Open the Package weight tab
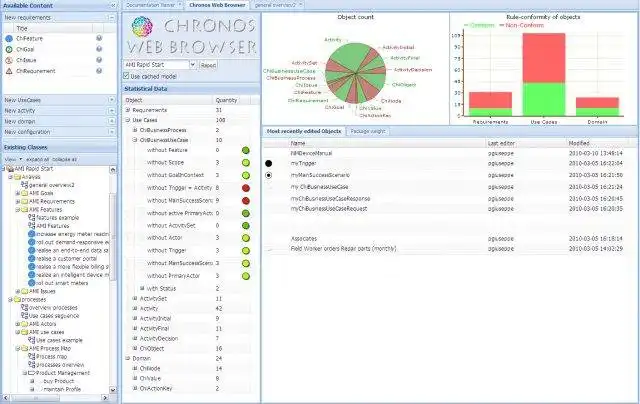This screenshot has width=640, height=404. pos(367,131)
